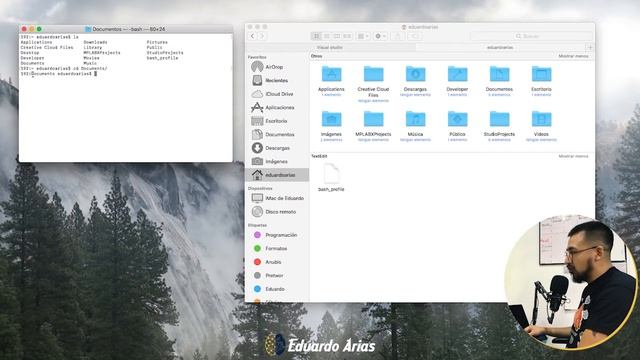Select the Developer folder
The image size is (640, 360).
coord(457,74)
